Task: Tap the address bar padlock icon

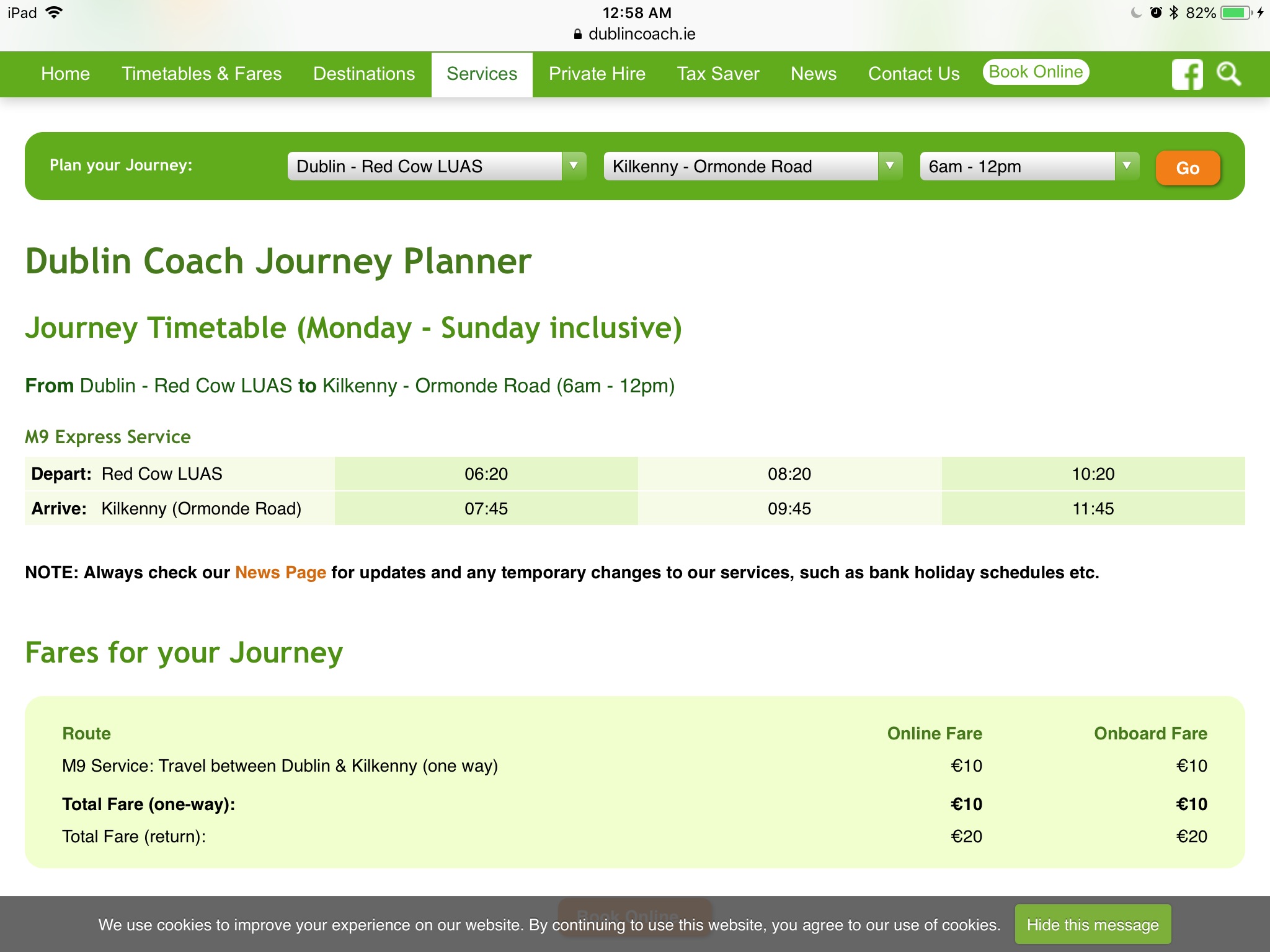Action: coord(577,34)
